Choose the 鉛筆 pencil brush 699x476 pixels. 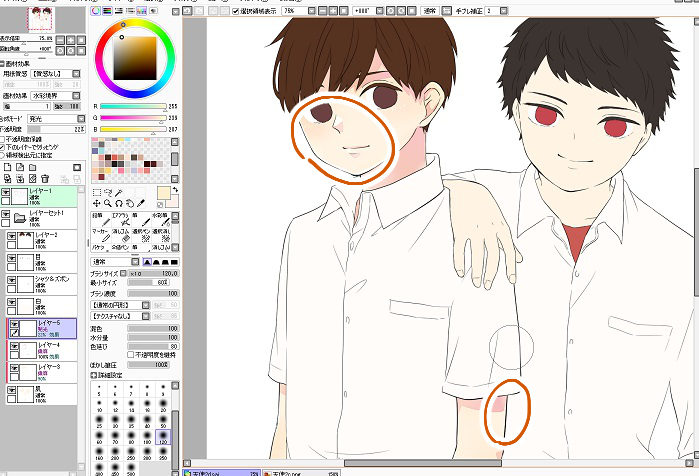point(100,219)
